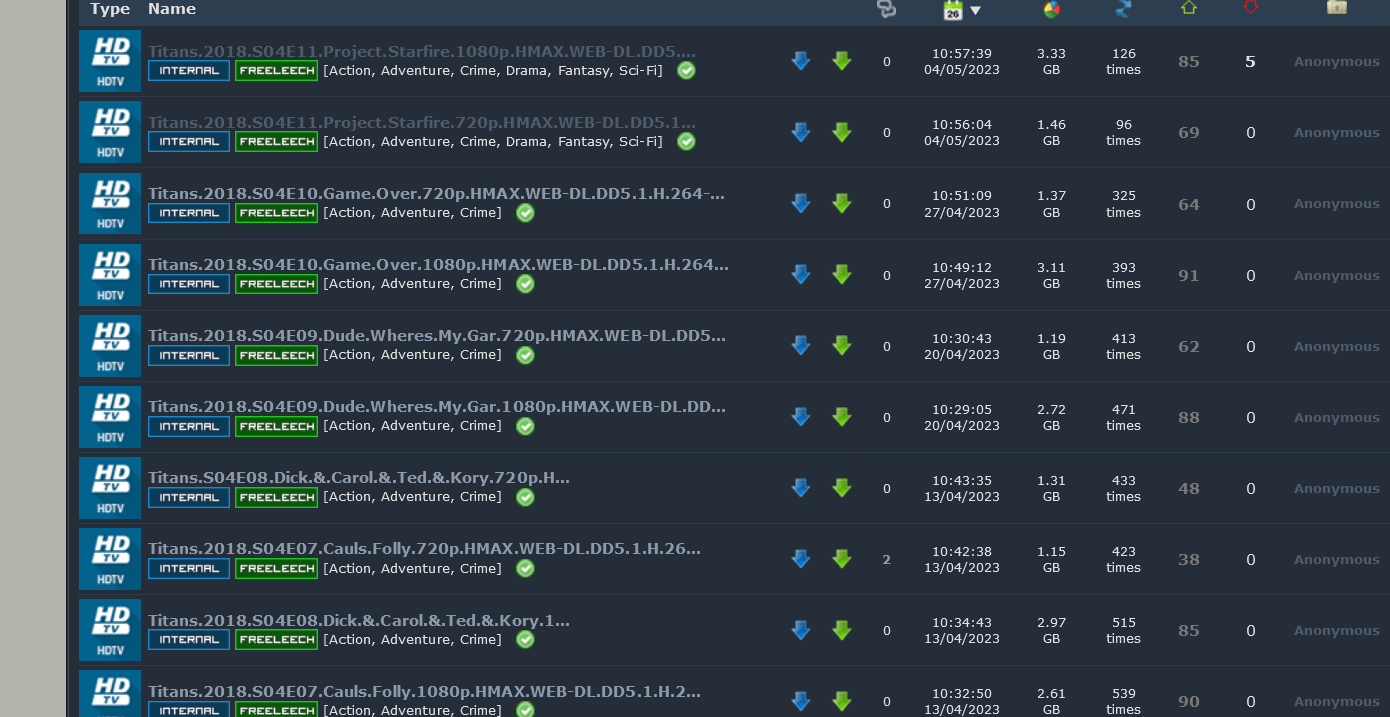Click verified checkmark on S04E09 720p row
Image resolution: width=1390 pixels, height=717 pixels.
525,355
